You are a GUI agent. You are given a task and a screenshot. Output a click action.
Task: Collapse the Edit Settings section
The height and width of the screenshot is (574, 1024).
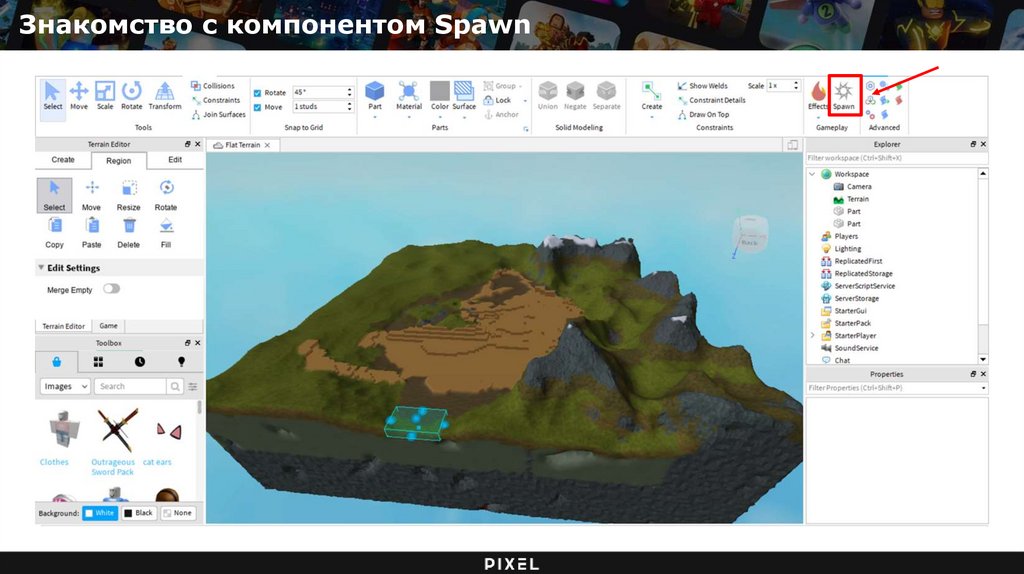click(x=41, y=268)
